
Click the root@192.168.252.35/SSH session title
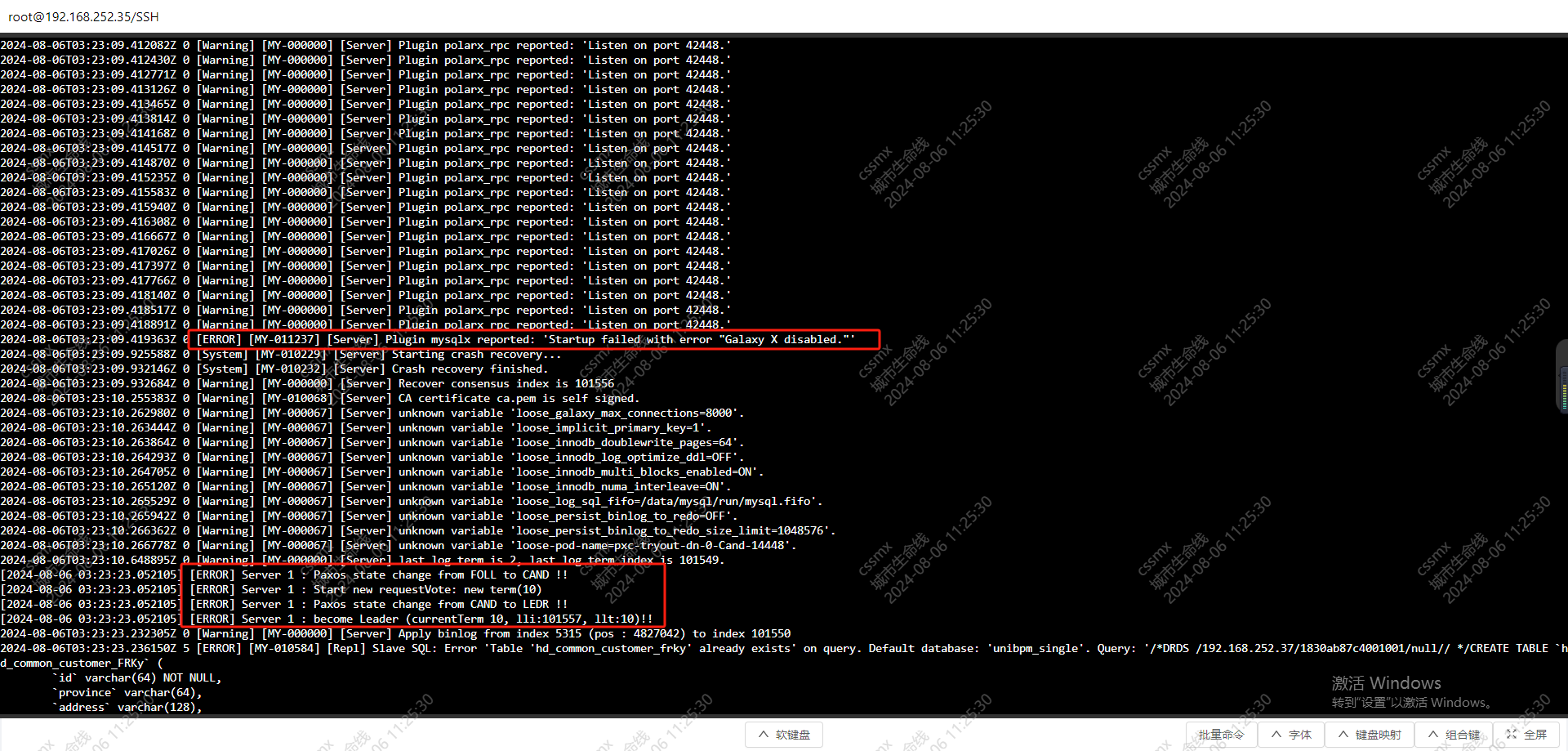[83, 16]
